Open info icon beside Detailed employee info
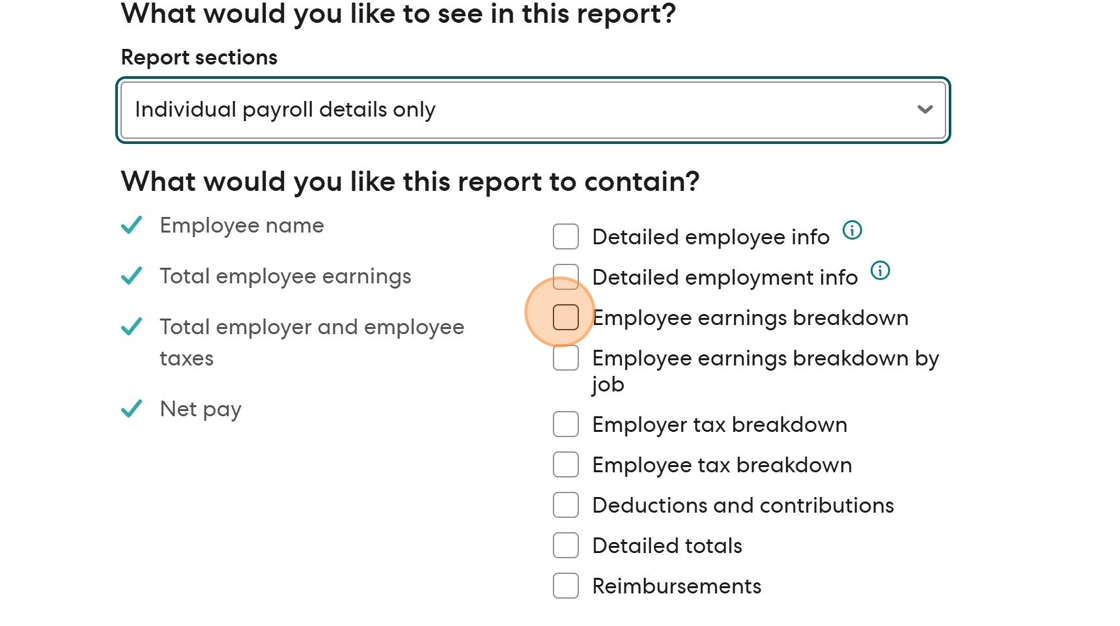 (852, 230)
